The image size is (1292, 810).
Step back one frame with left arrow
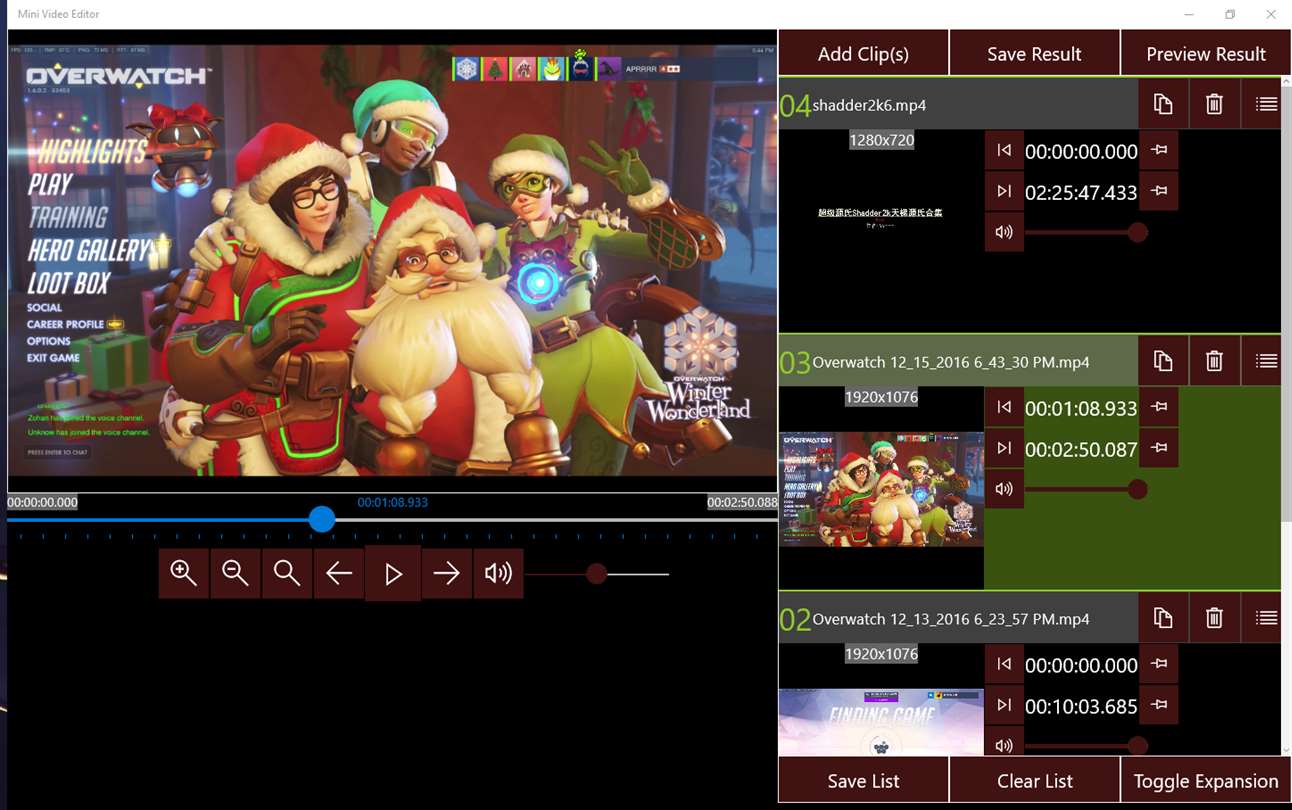339,573
